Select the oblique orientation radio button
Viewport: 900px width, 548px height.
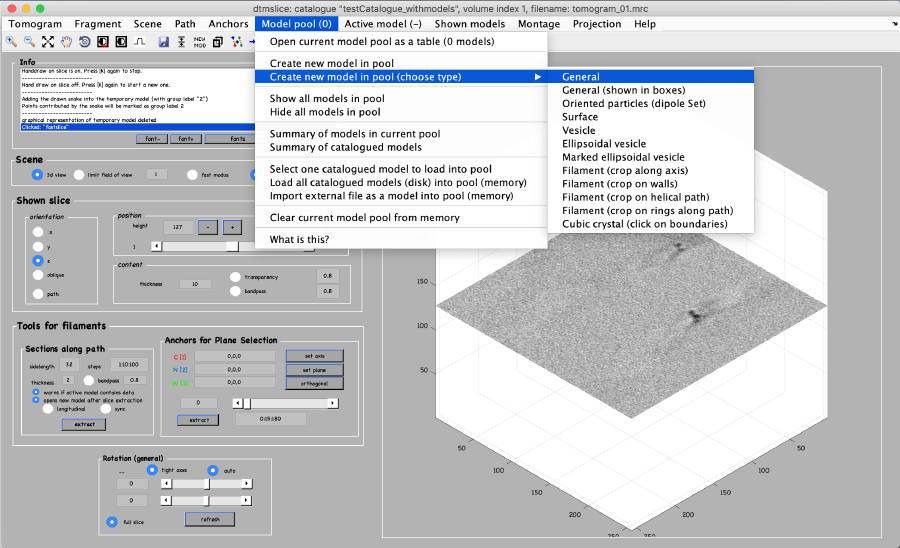click(x=38, y=276)
